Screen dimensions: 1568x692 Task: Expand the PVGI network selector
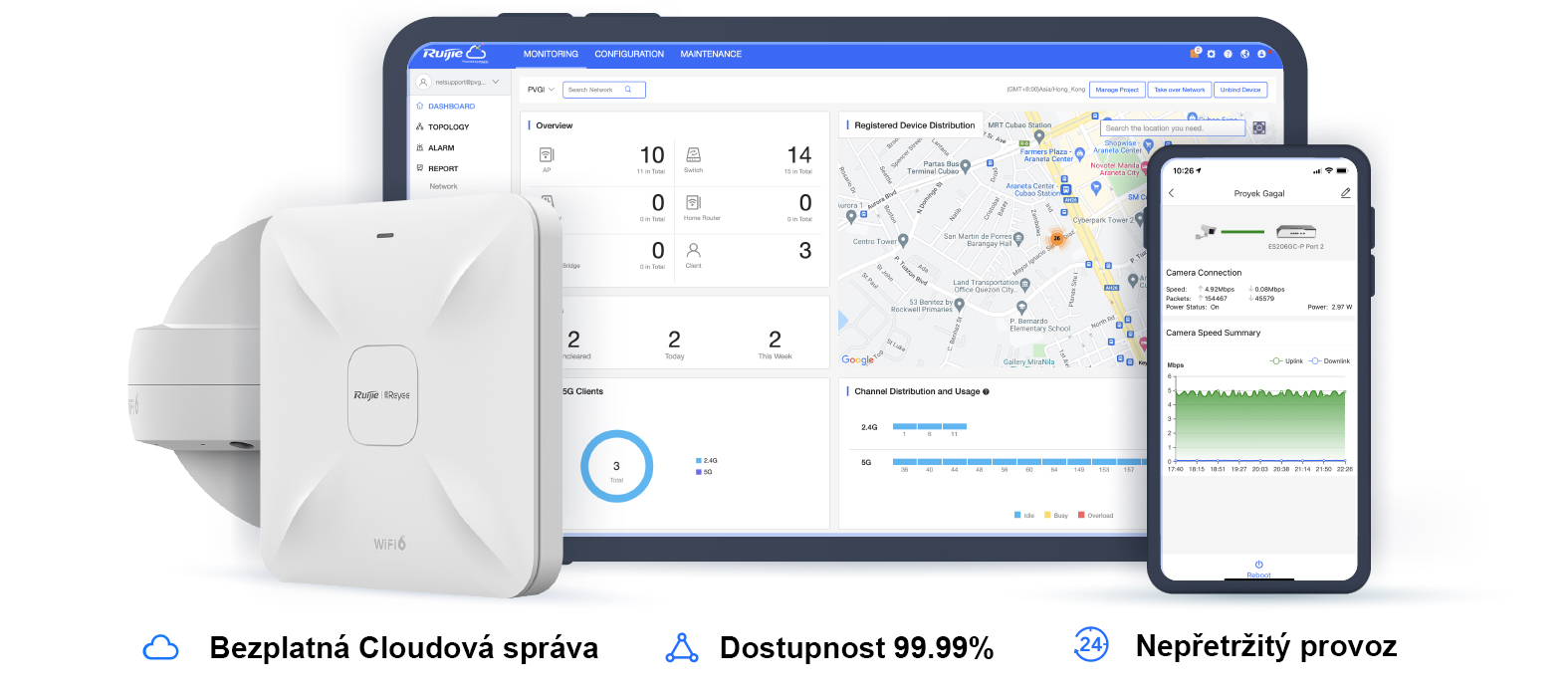click(541, 90)
